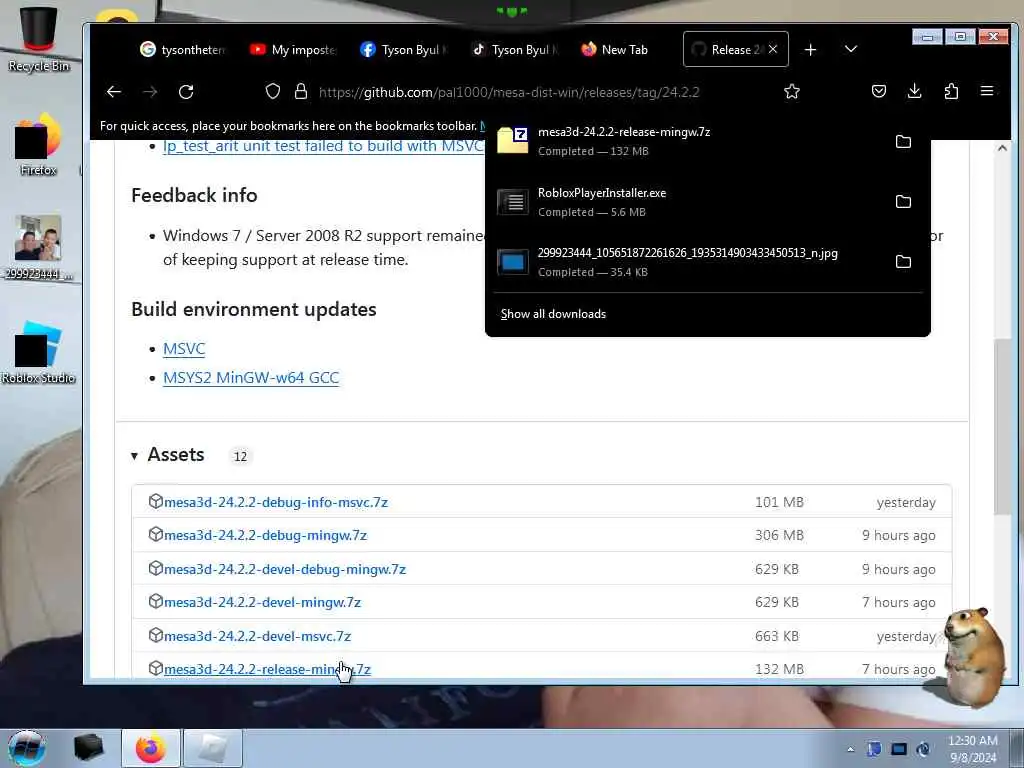The width and height of the screenshot is (1024, 768).
Task: Select the Roblox Studio desktop shortcut
Action: tap(38, 353)
